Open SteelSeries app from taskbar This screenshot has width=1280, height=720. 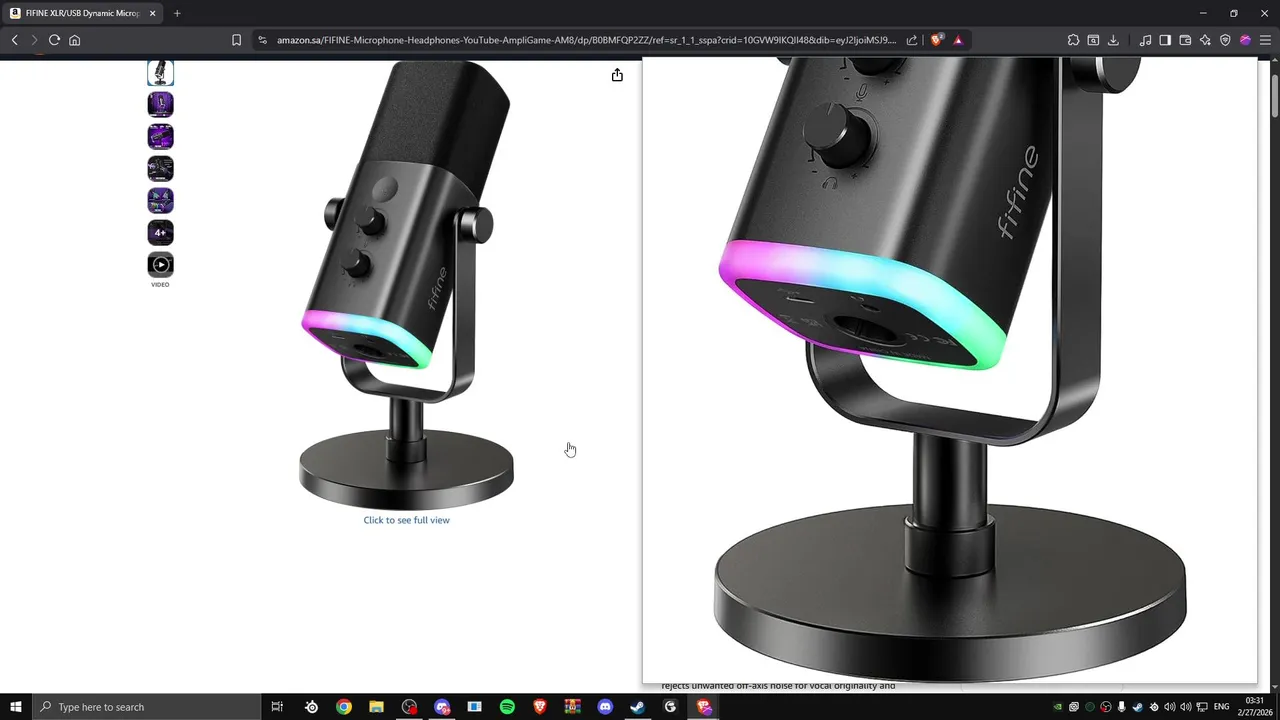311,707
